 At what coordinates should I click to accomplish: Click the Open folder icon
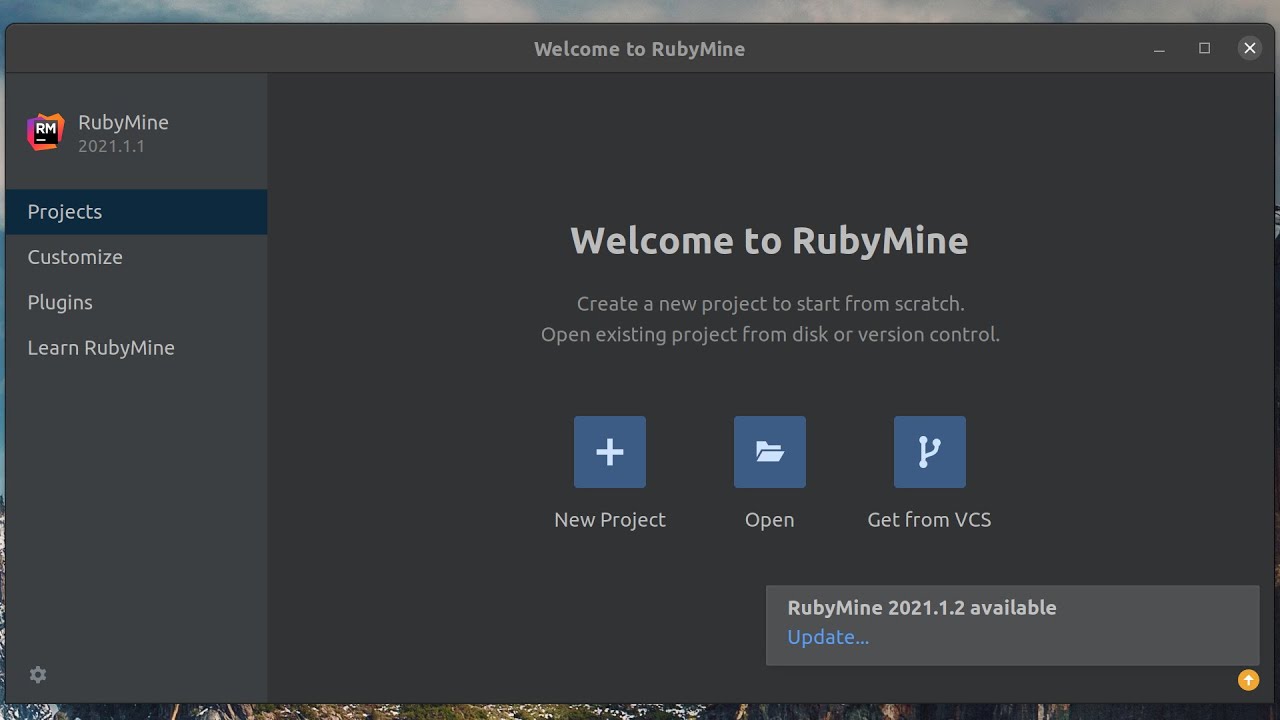770,452
